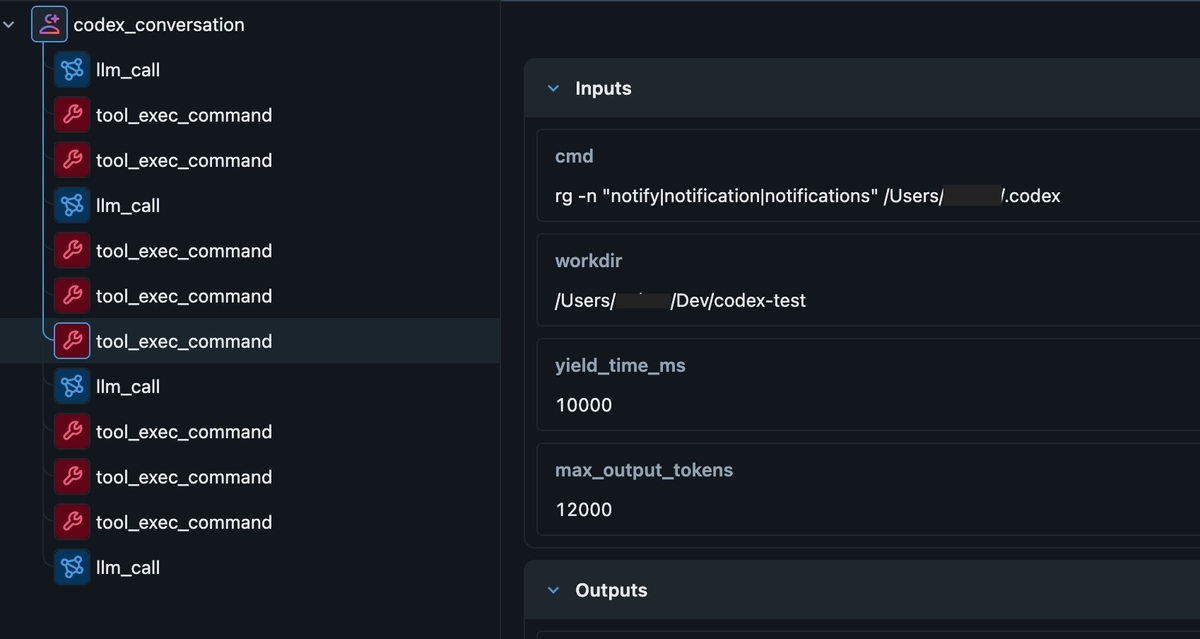Click the workdir path value
1200x639 pixels.
(680, 300)
